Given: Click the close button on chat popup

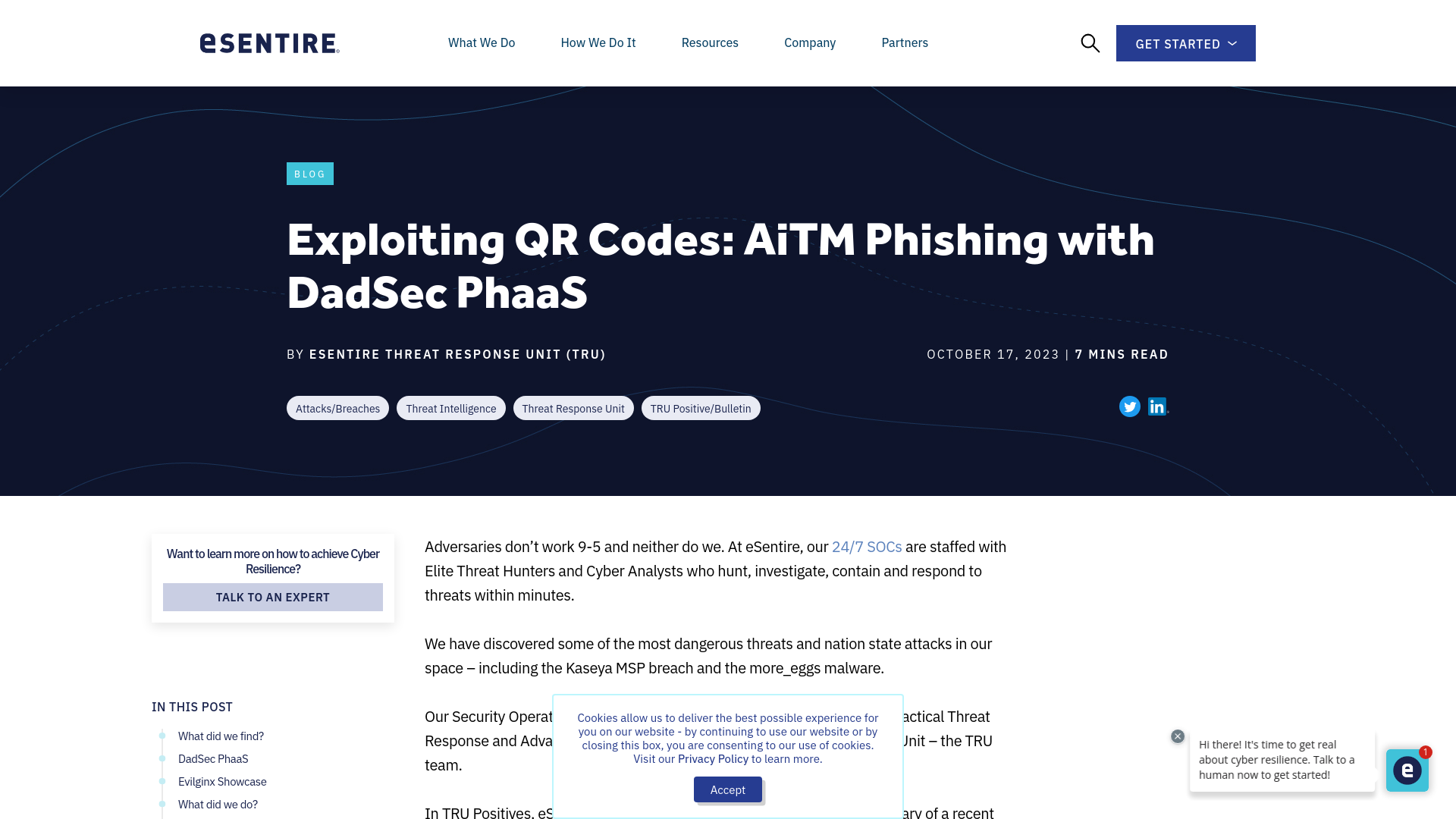Looking at the screenshot, I should [x=1178, y=736].
